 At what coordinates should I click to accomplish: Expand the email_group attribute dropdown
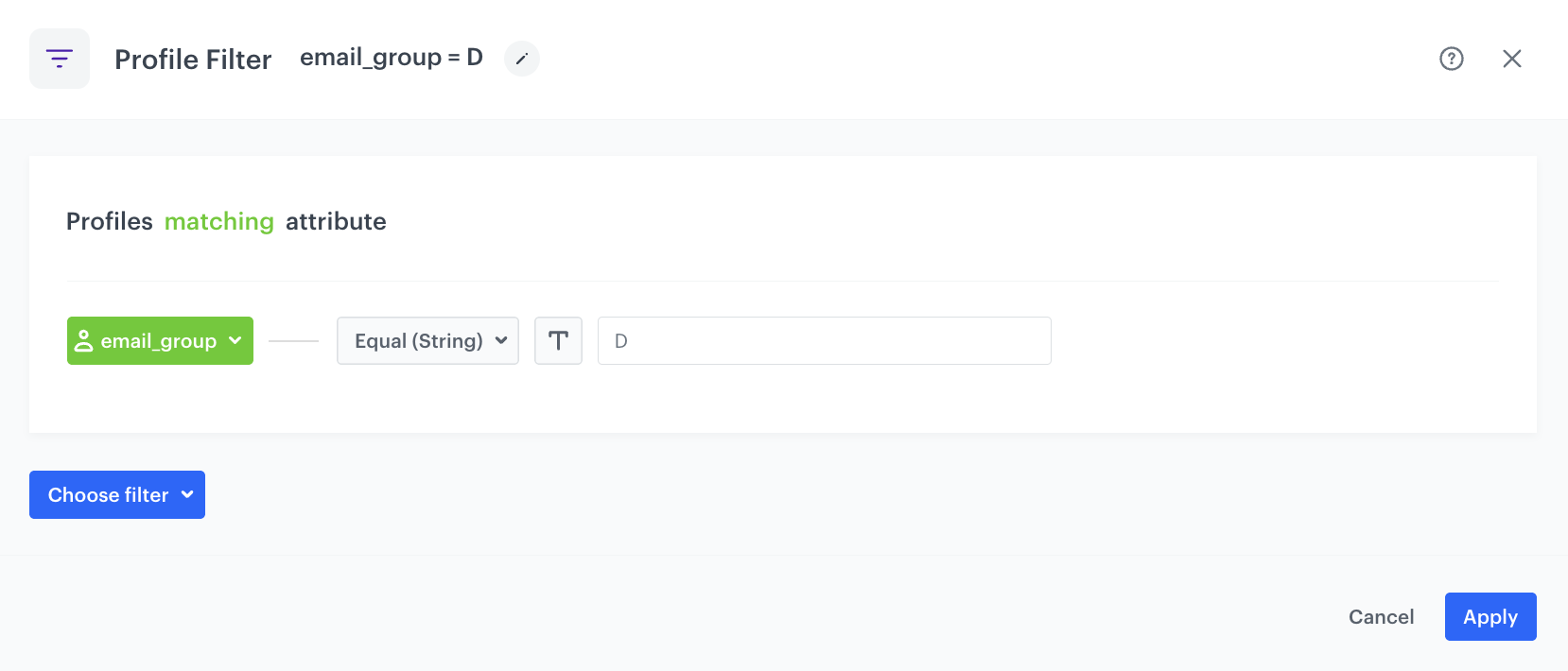159,340
